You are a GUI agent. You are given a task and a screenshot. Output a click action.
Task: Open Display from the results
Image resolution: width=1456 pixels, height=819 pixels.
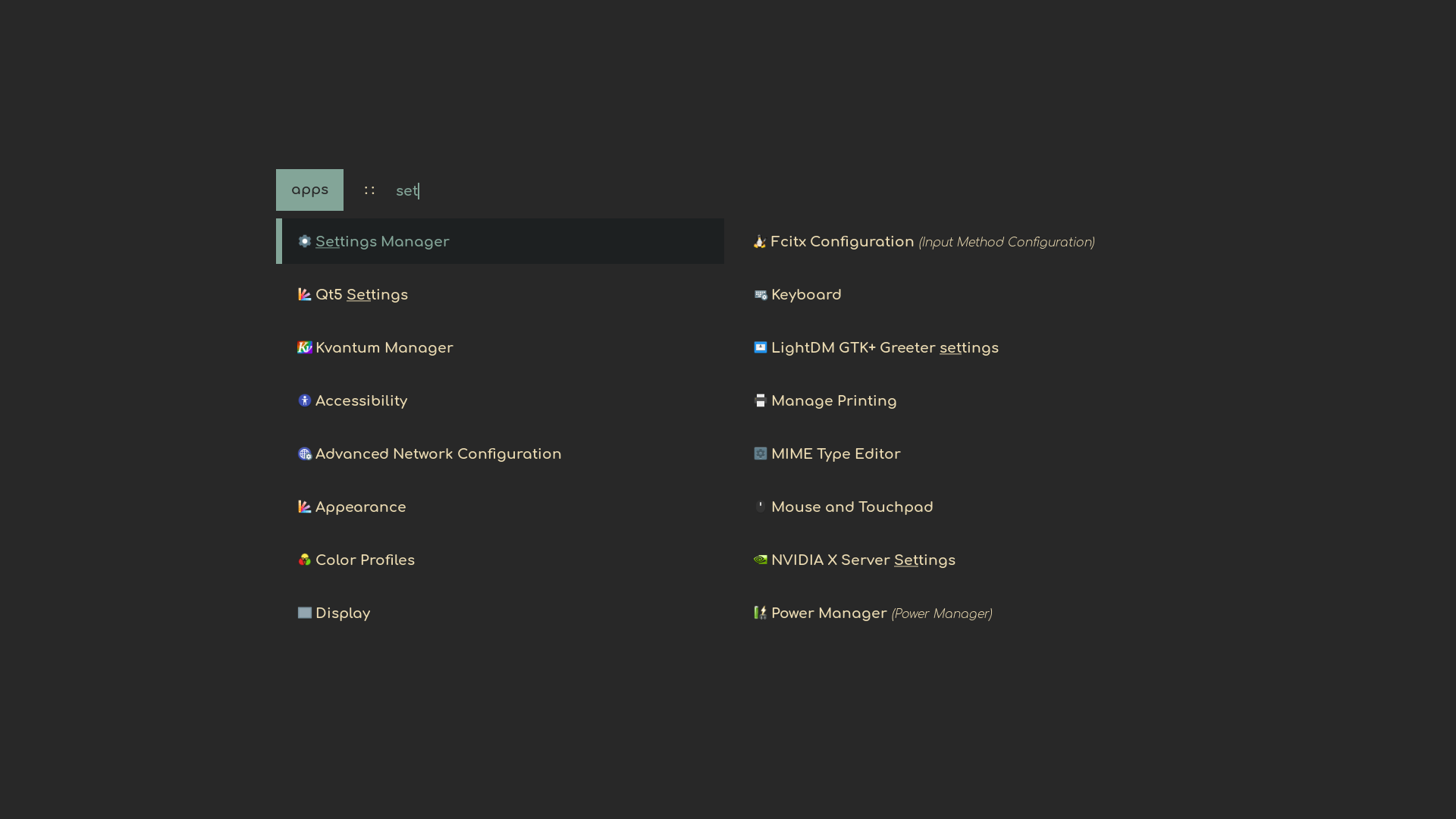(x=343, y=613)
